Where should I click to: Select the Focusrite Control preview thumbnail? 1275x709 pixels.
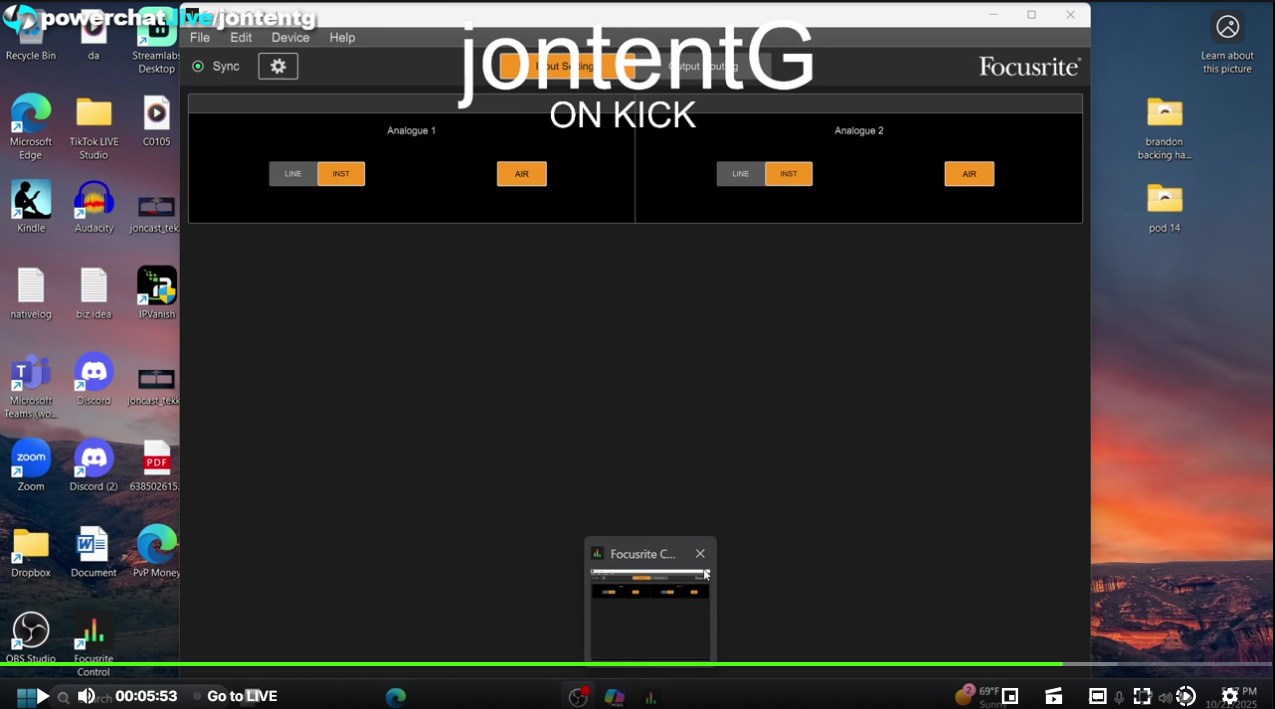pyautogui.click(x=650, y=614)
